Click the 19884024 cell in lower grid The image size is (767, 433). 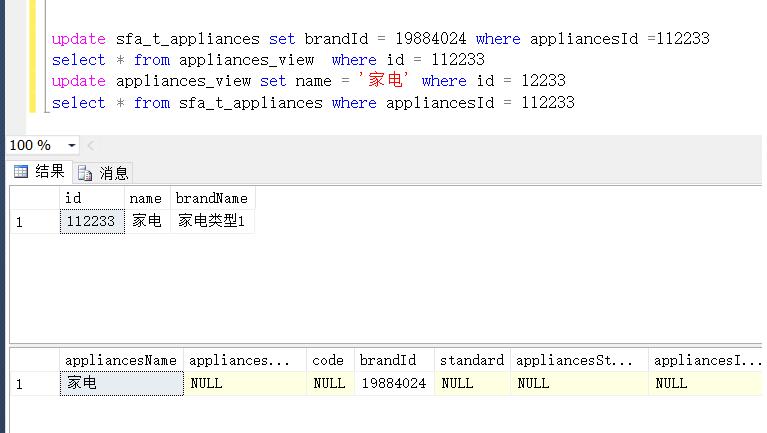coord(394,383)
